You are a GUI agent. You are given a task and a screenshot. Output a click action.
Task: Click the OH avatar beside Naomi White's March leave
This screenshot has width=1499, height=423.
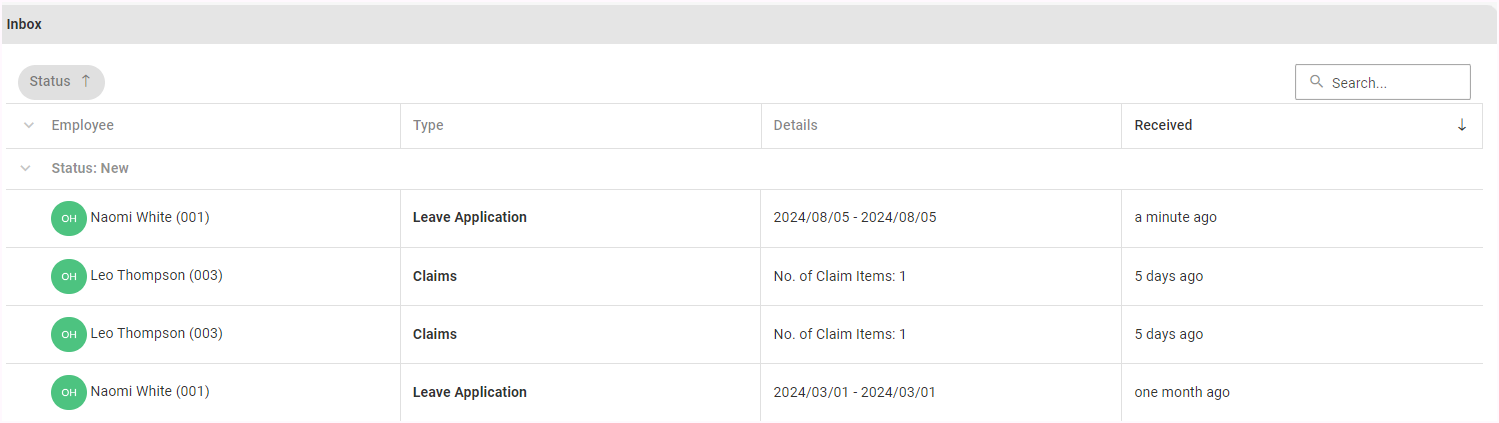pyautogui.click(x=69, y=392)
